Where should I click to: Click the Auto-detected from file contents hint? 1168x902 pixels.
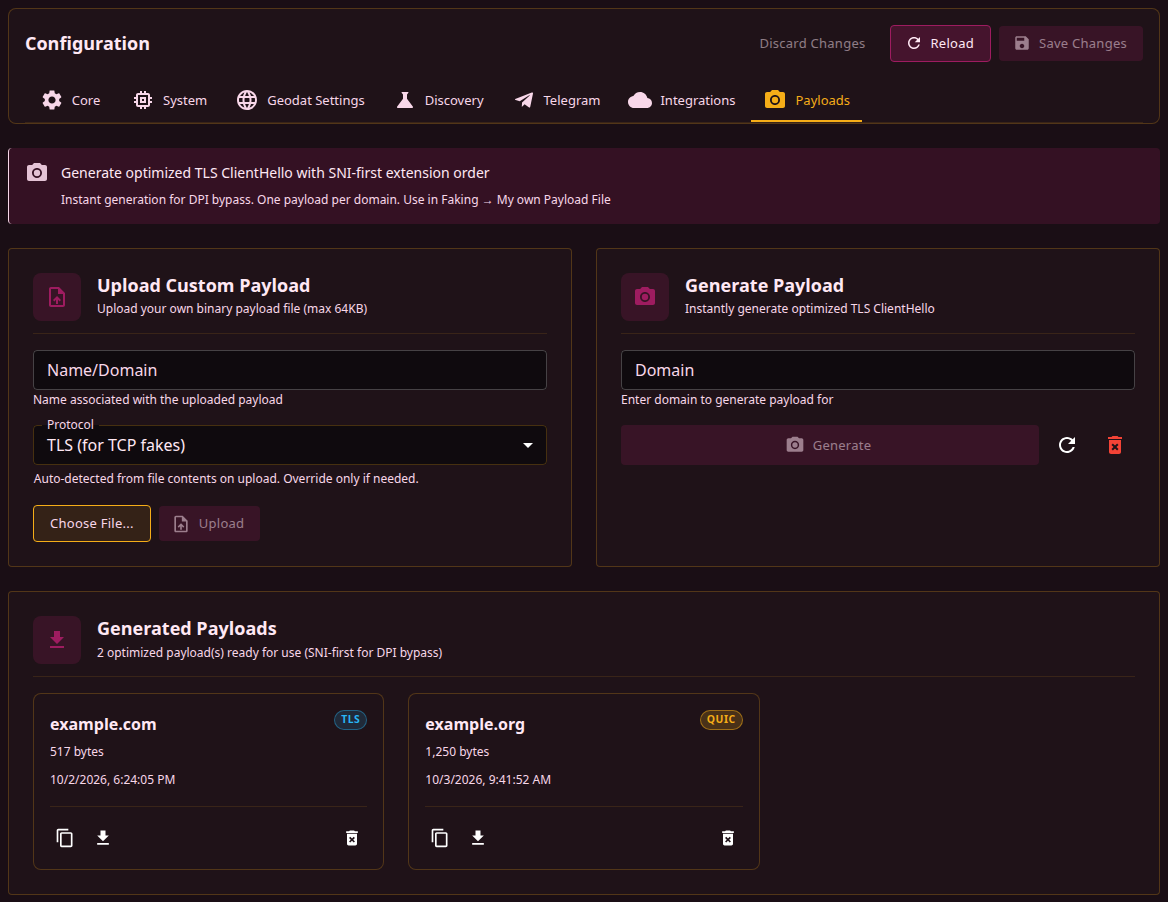pos(226,479)
